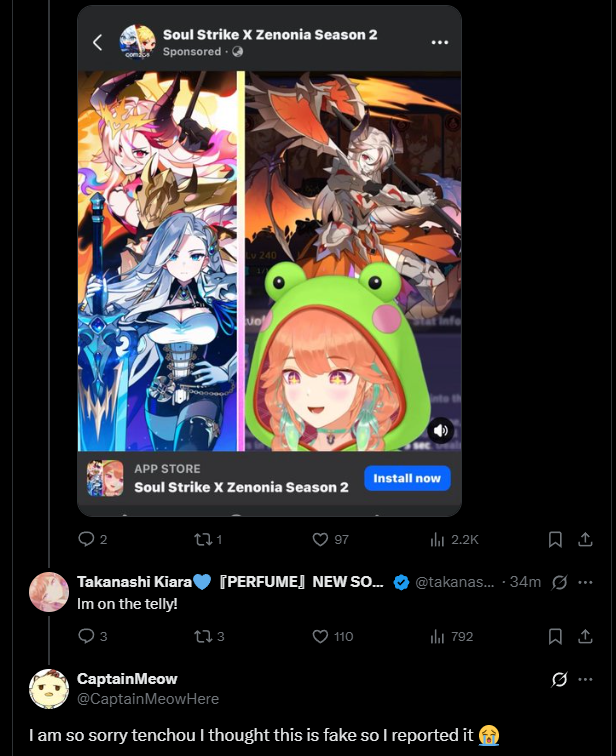Open the three-dot menu on sponsored ad
This screenshot has height=756, width=616.
(x=440, y=42)
